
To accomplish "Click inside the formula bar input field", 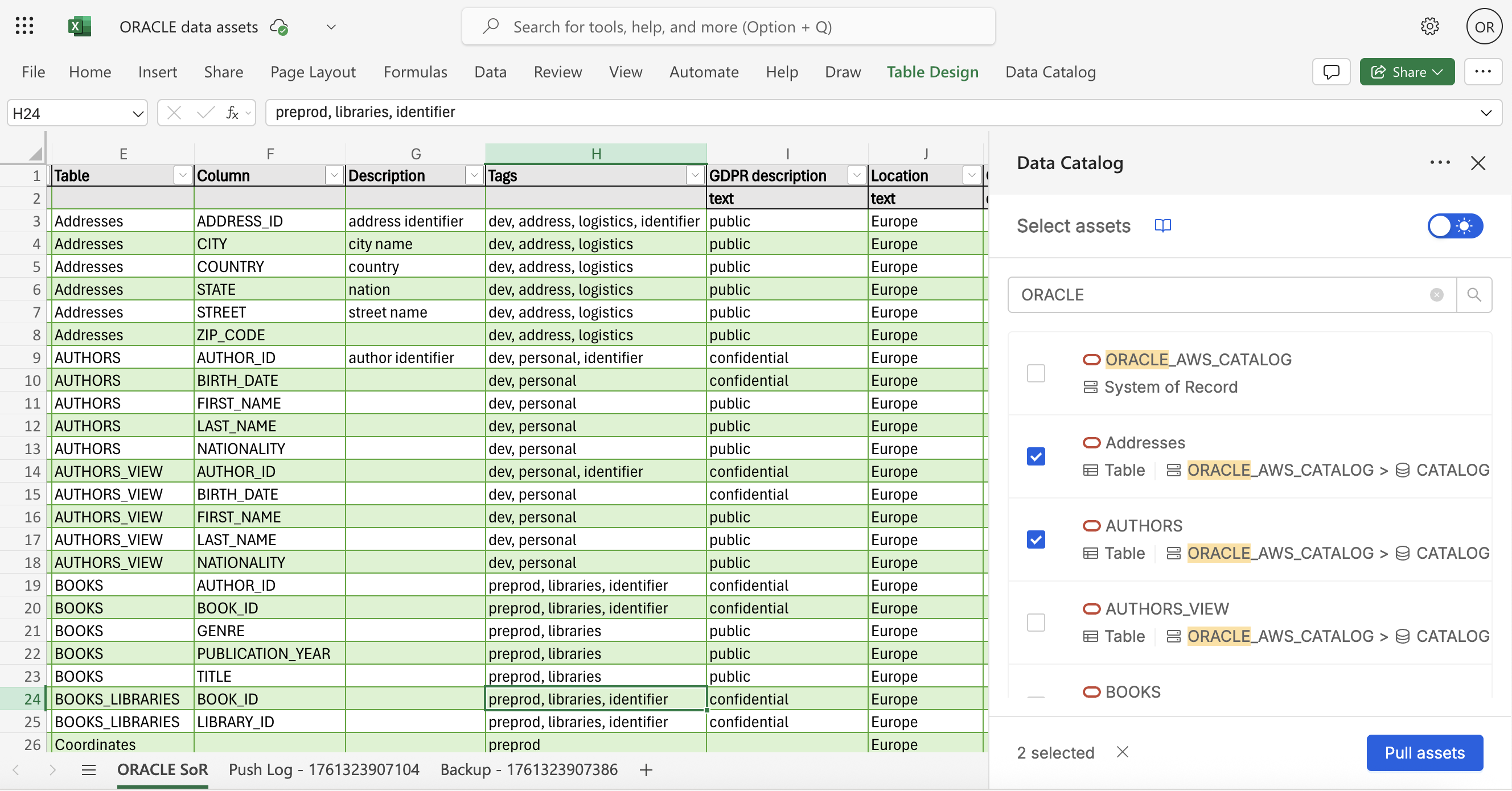I will pos(587,113).
